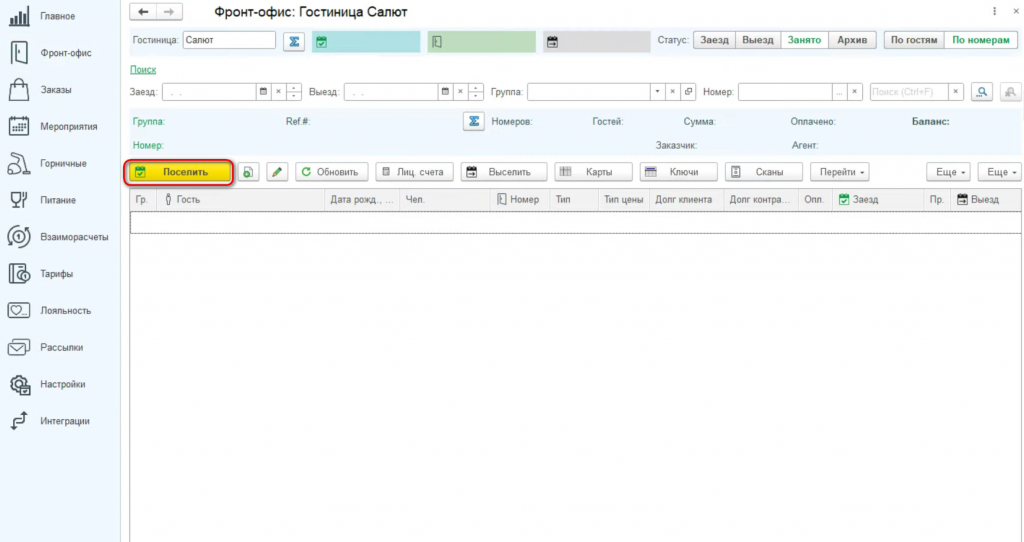Click the Обновить refresh button
Image resolution: width=1024 pixels, height=542 pixels.
point(332,172)
